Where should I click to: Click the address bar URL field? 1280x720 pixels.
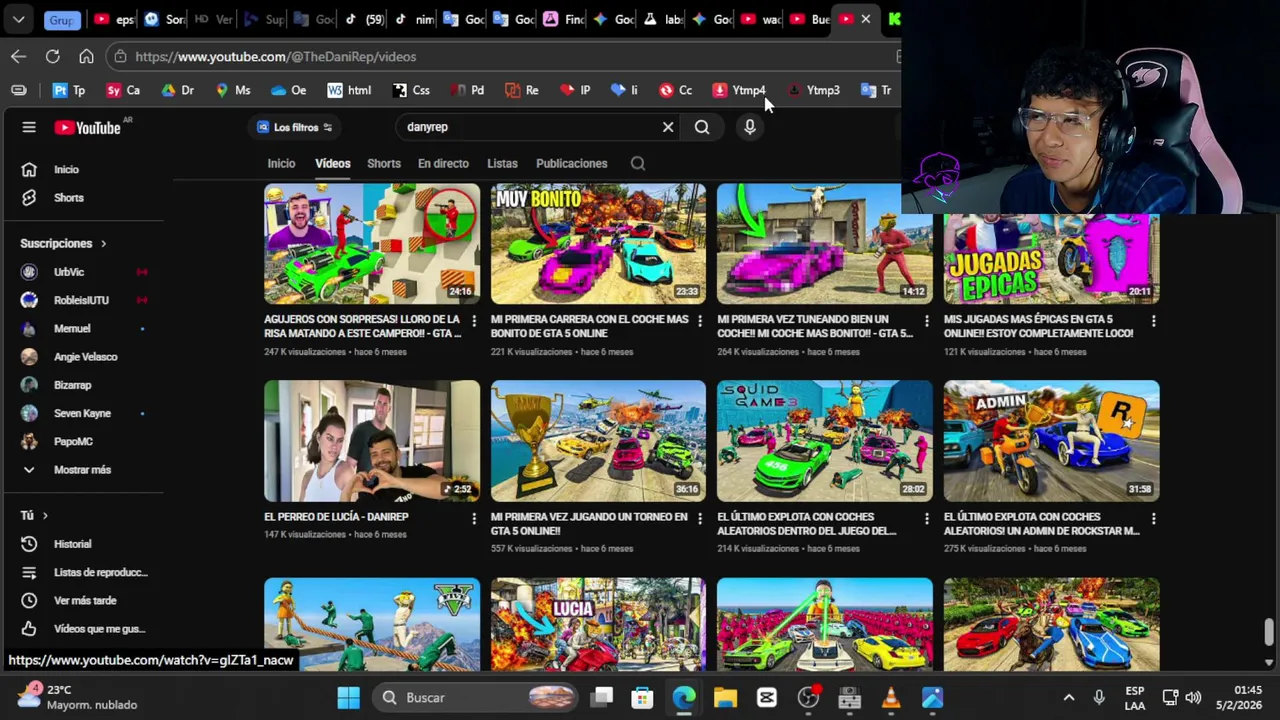500,56
